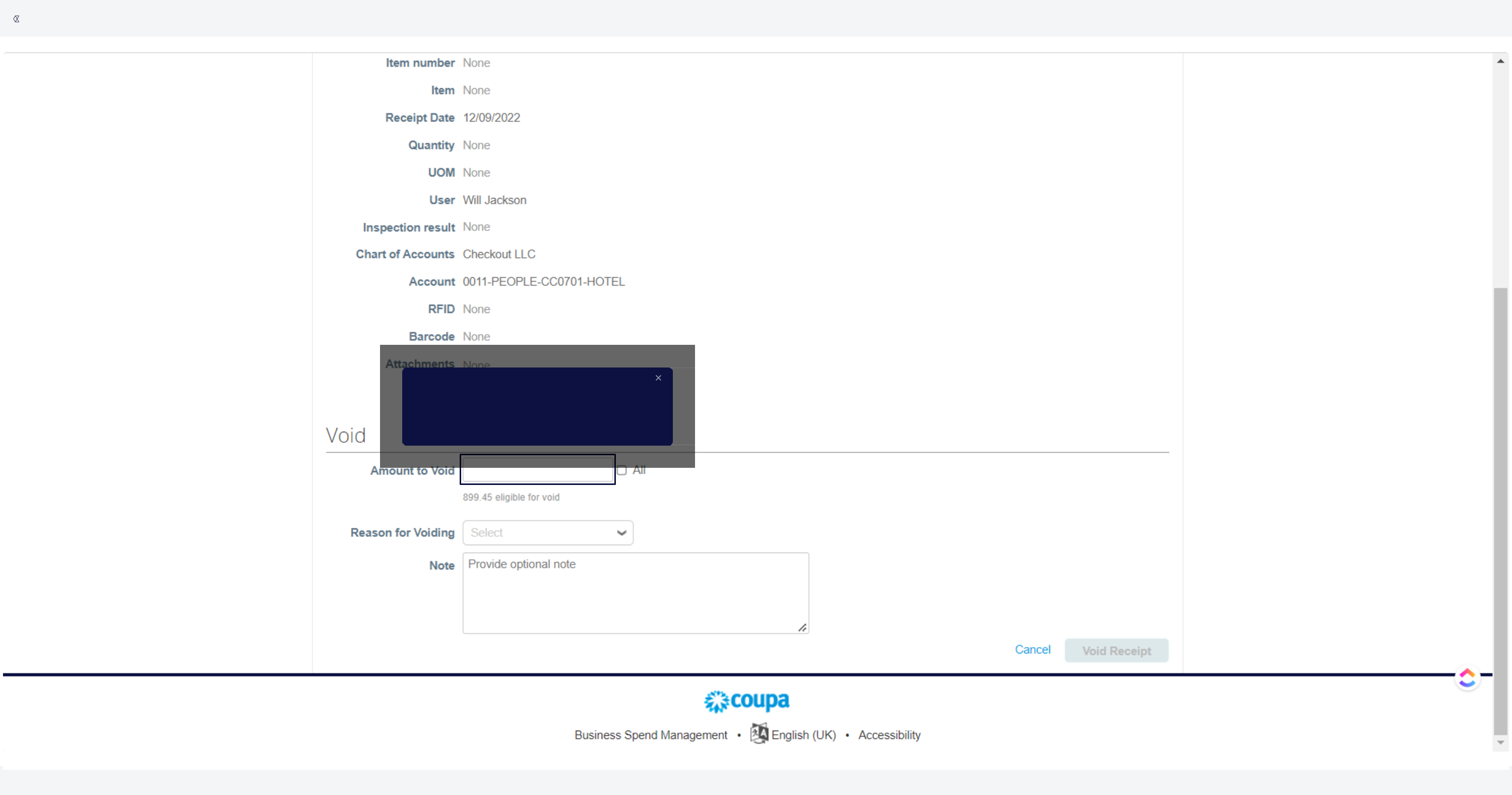Select the account code 0011-PEOPLE-CC0701-HOTEL
Image resolution: width=1512 pixels, height=795 pixels.
[543, 282]
